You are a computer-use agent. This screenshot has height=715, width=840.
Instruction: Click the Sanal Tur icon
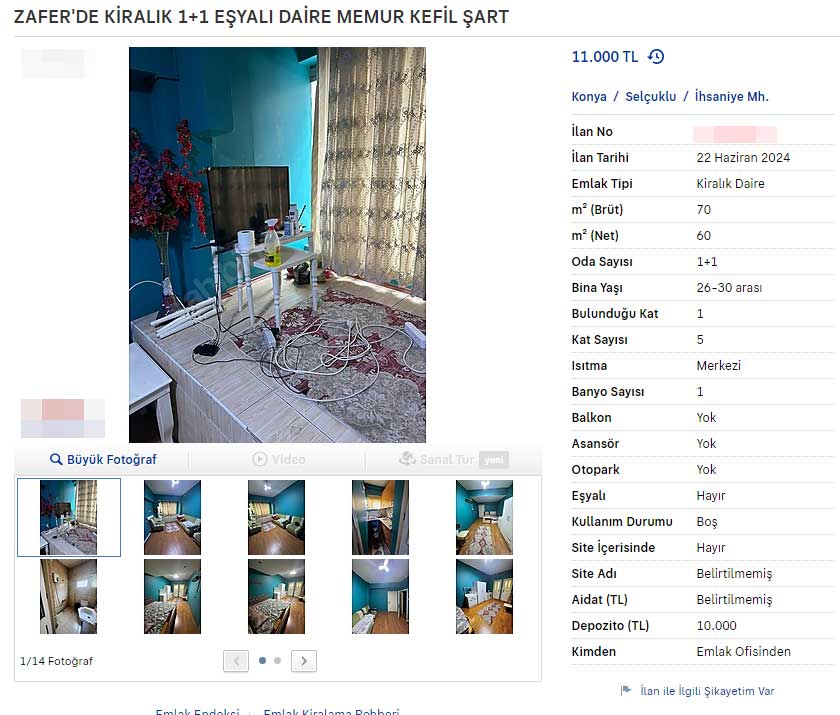(x=408, y=458)
